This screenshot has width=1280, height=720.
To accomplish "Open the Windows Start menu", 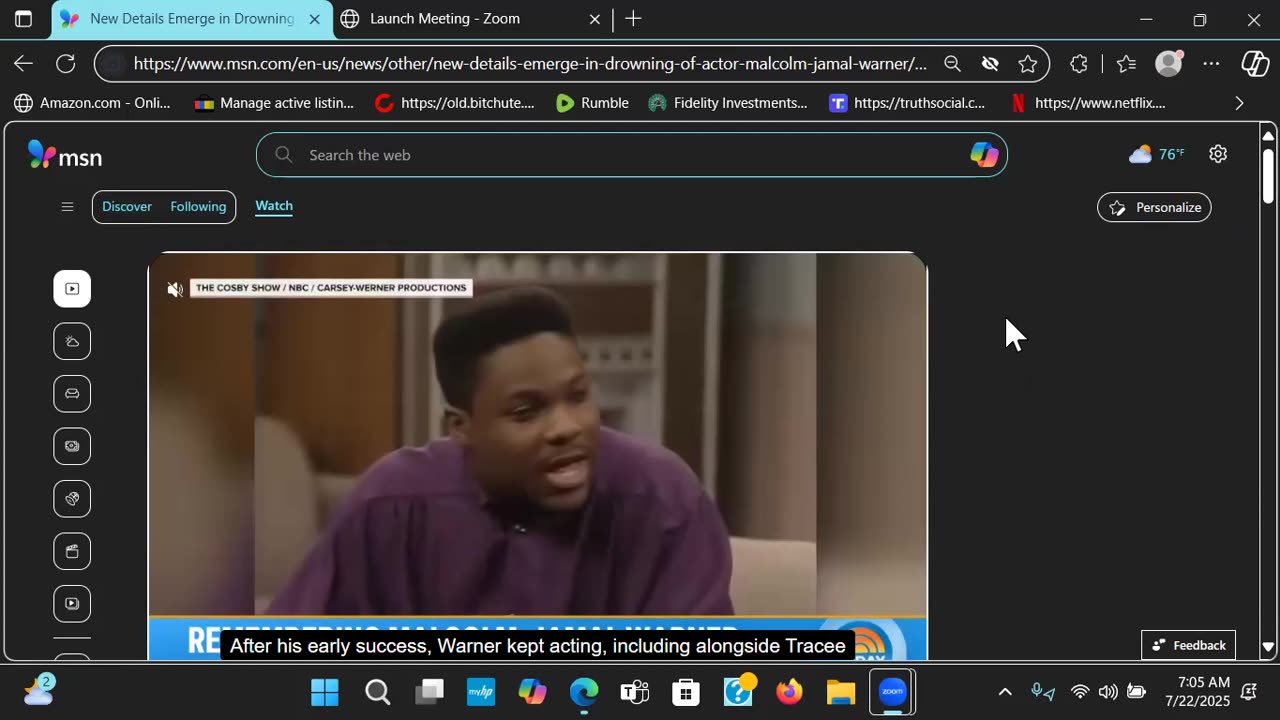I will coord(325,692).
